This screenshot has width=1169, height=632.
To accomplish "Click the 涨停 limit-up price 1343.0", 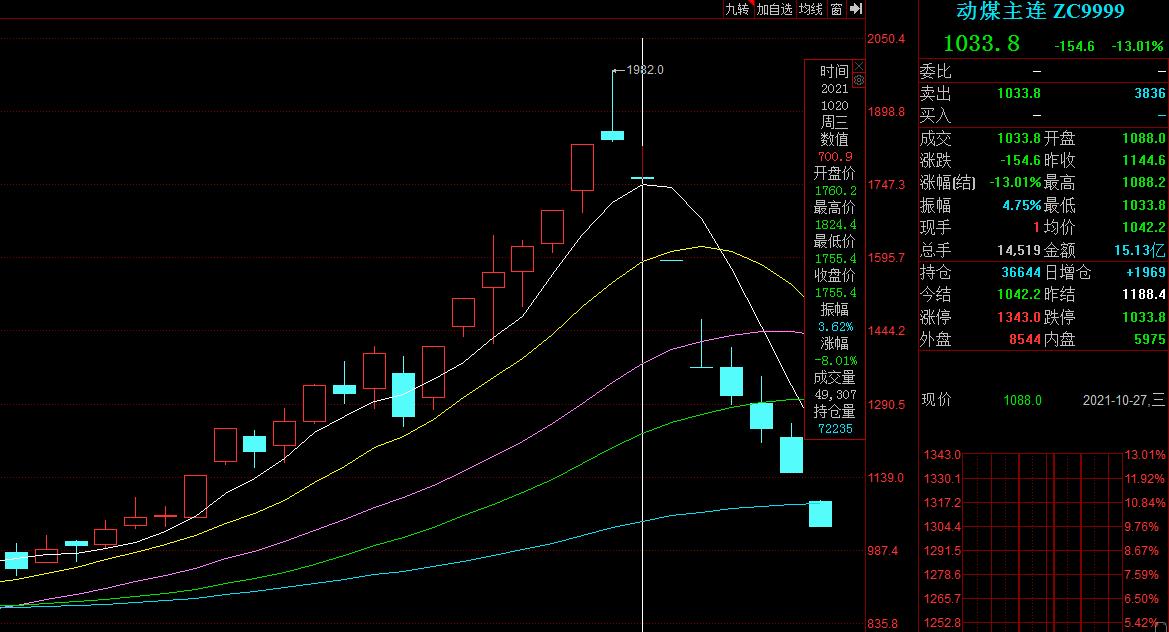I will pyautogui.click(x=1018, y=318).
